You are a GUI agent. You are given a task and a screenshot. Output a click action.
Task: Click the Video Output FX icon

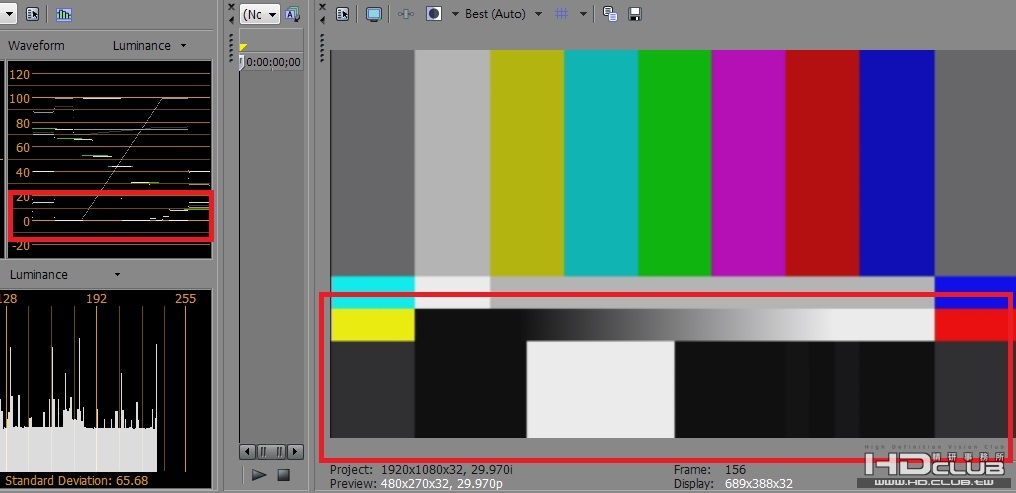pyautogui.click(x=406, y=14)
